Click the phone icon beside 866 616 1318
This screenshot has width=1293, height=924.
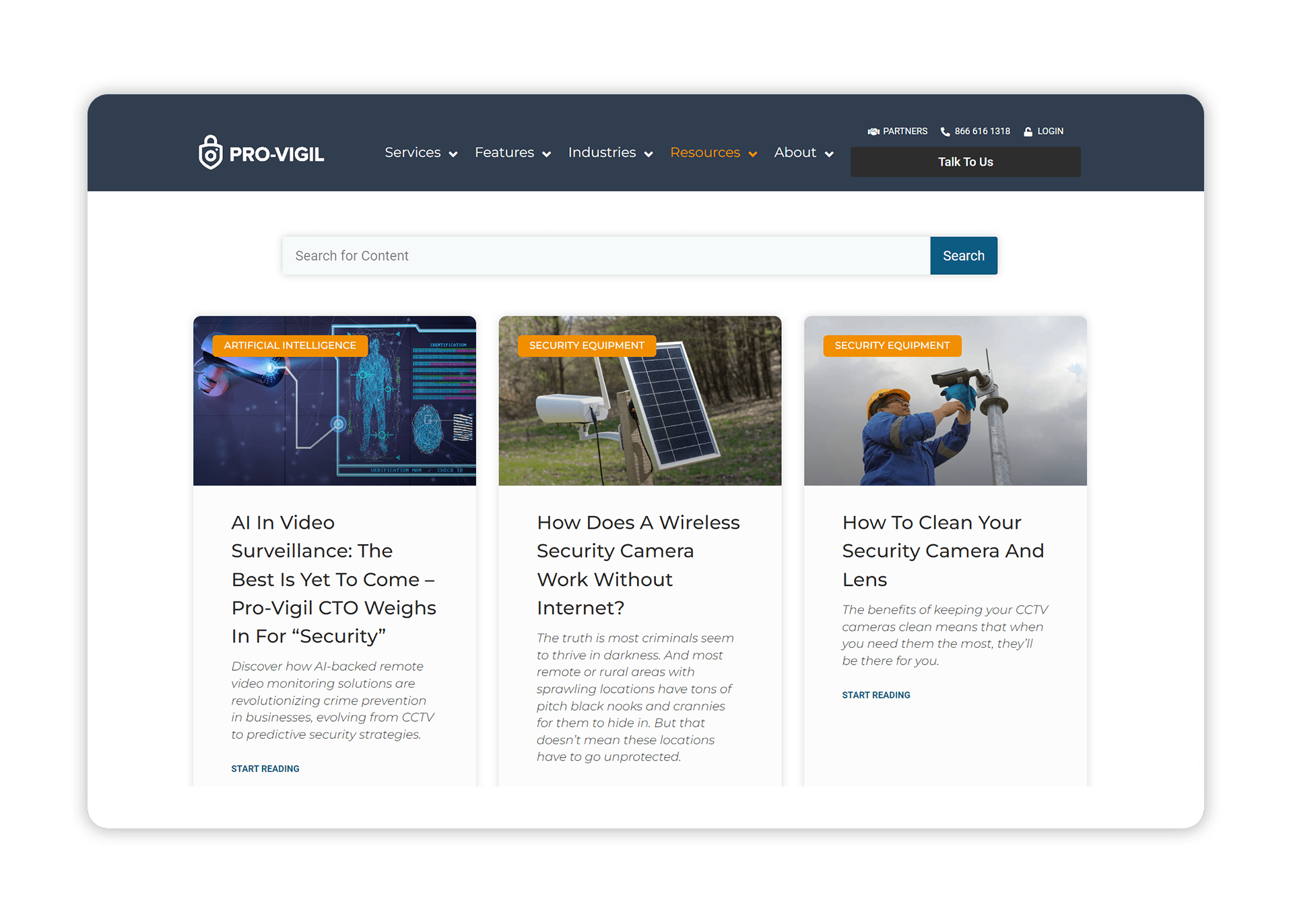(x=946, y=131)
